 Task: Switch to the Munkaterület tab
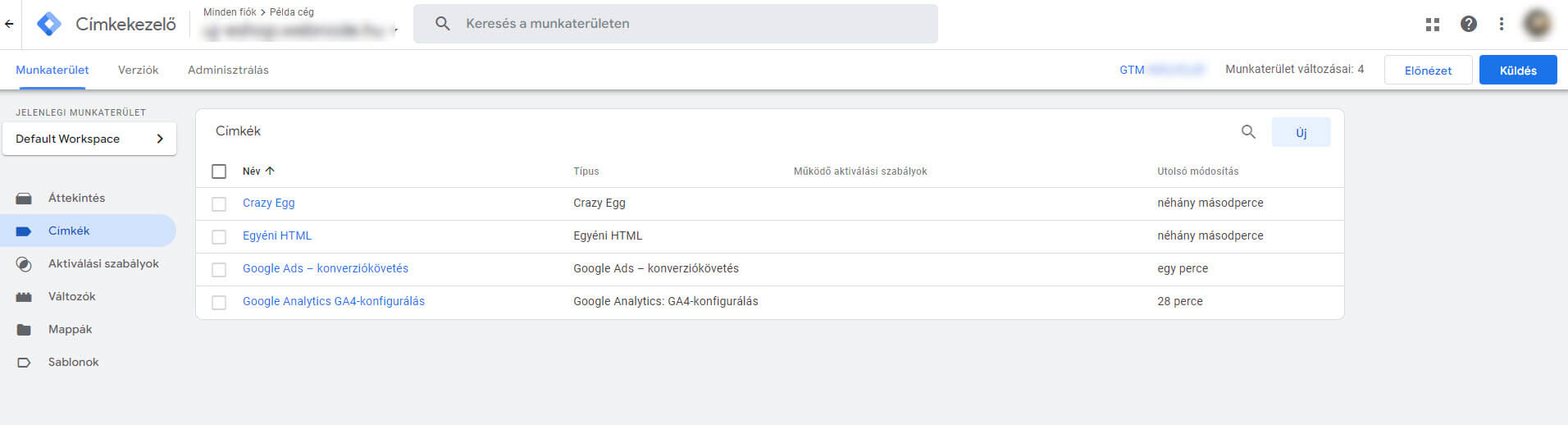pyautogui.click(x=52, y=70)
